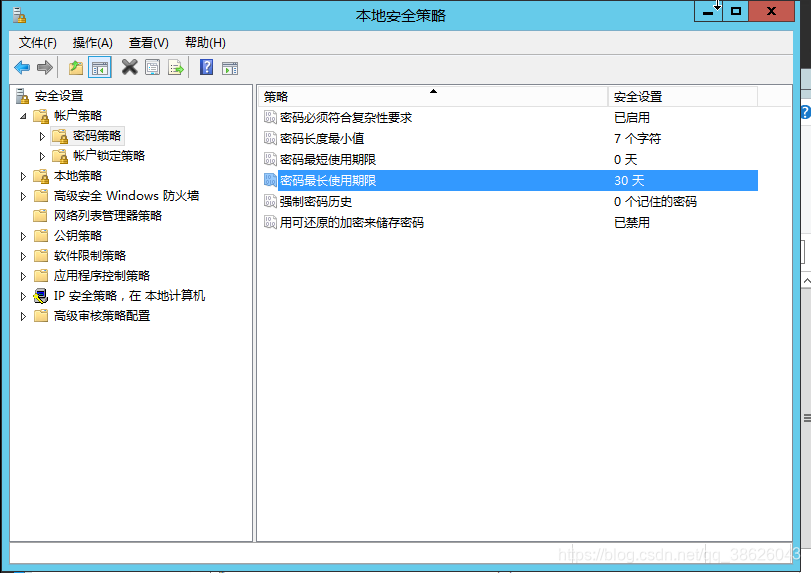Toggle the Show/Hide action pane icon
Viewport: 811px width, 573px height.
230,68
